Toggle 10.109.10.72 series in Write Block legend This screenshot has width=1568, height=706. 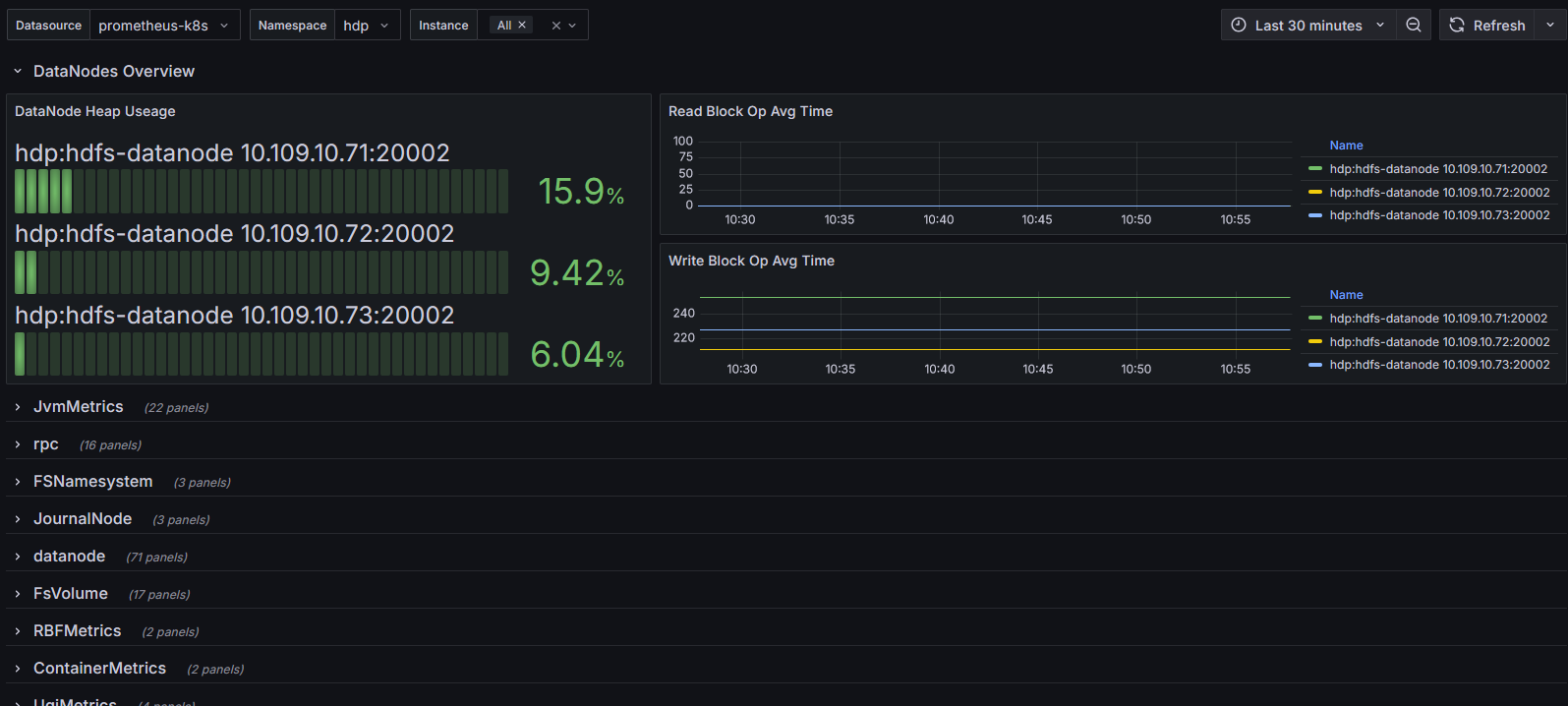pos(1439,342)
